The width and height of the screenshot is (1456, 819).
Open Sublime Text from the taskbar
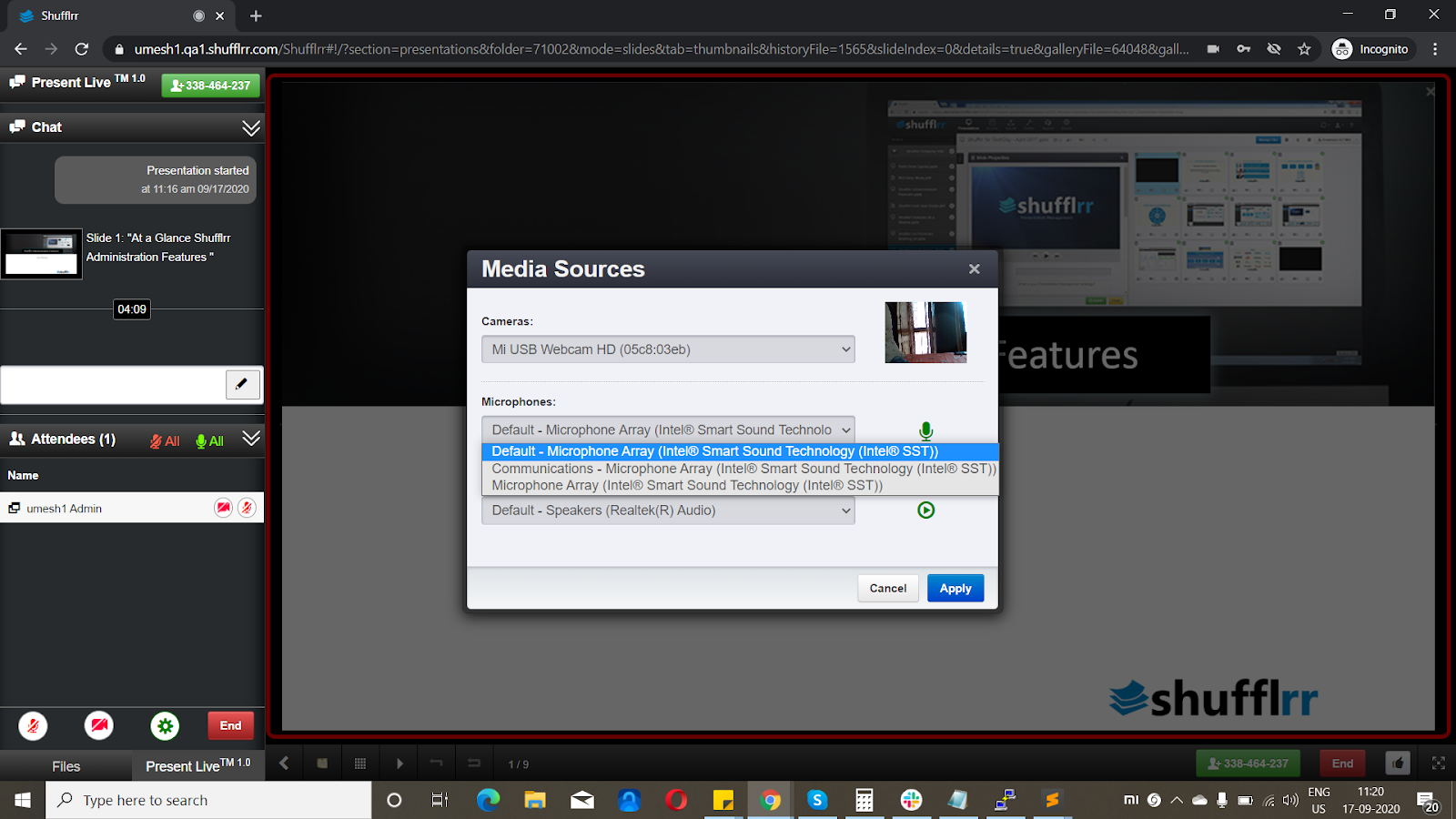coord(1052,800)
